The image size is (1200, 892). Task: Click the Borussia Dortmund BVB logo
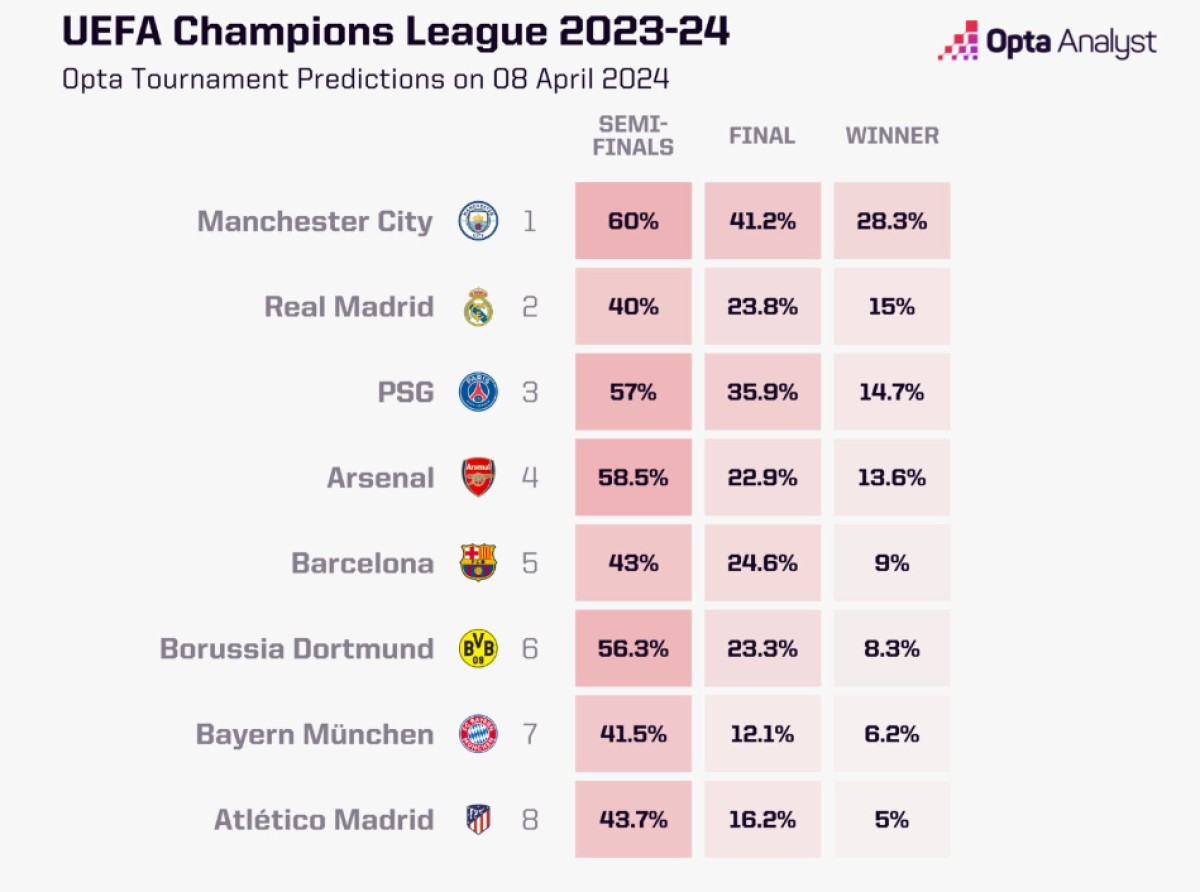(x=478, y=649)
